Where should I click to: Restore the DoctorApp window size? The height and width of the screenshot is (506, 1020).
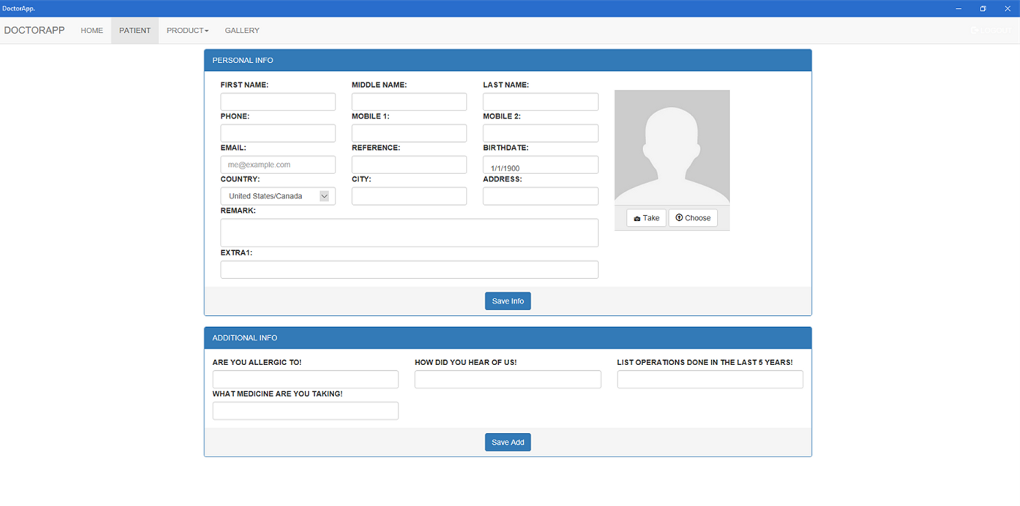(982, 8)
